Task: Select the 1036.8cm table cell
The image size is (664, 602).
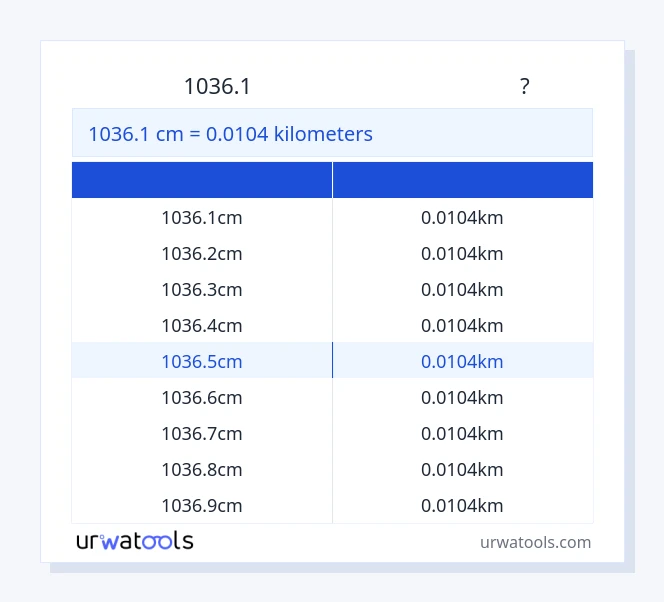Action: tap(202, 469)
